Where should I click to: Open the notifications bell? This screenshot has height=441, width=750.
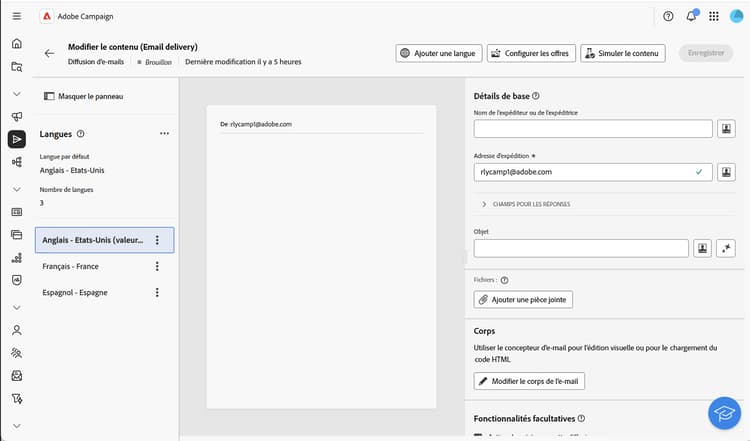[691, 16]
